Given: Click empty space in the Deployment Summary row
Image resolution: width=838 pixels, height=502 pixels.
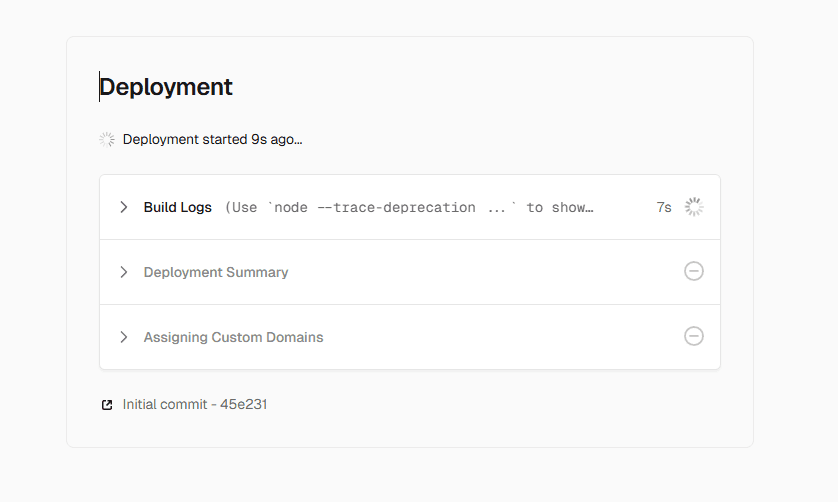Looking at the screenshot, I should pyautogui.click(x=480, y=272).
